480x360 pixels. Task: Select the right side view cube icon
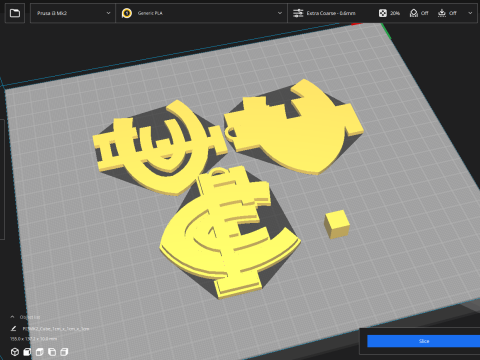click(64, 352)
